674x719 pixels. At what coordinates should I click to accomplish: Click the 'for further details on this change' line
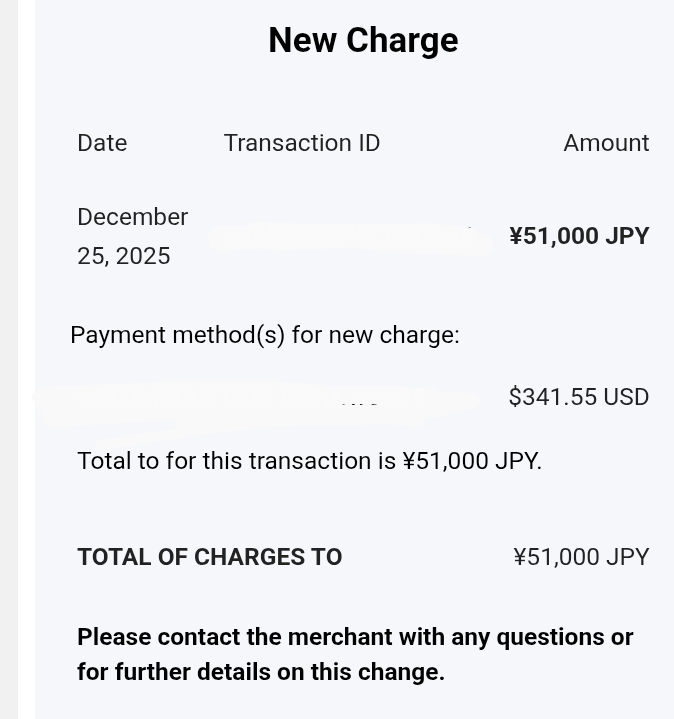[x=261, y=672]
